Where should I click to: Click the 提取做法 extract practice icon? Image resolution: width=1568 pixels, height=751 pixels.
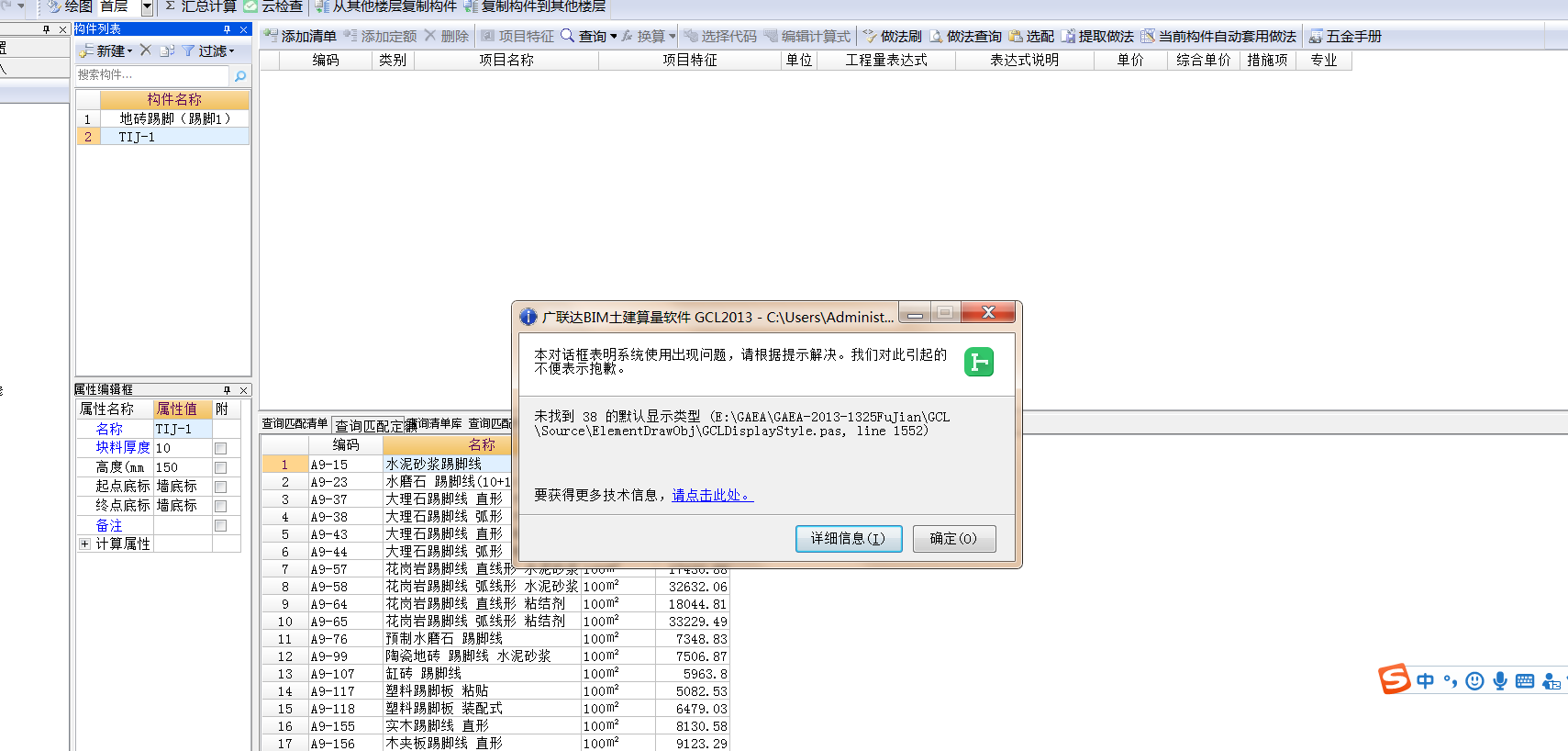(x=1068, y=36)
